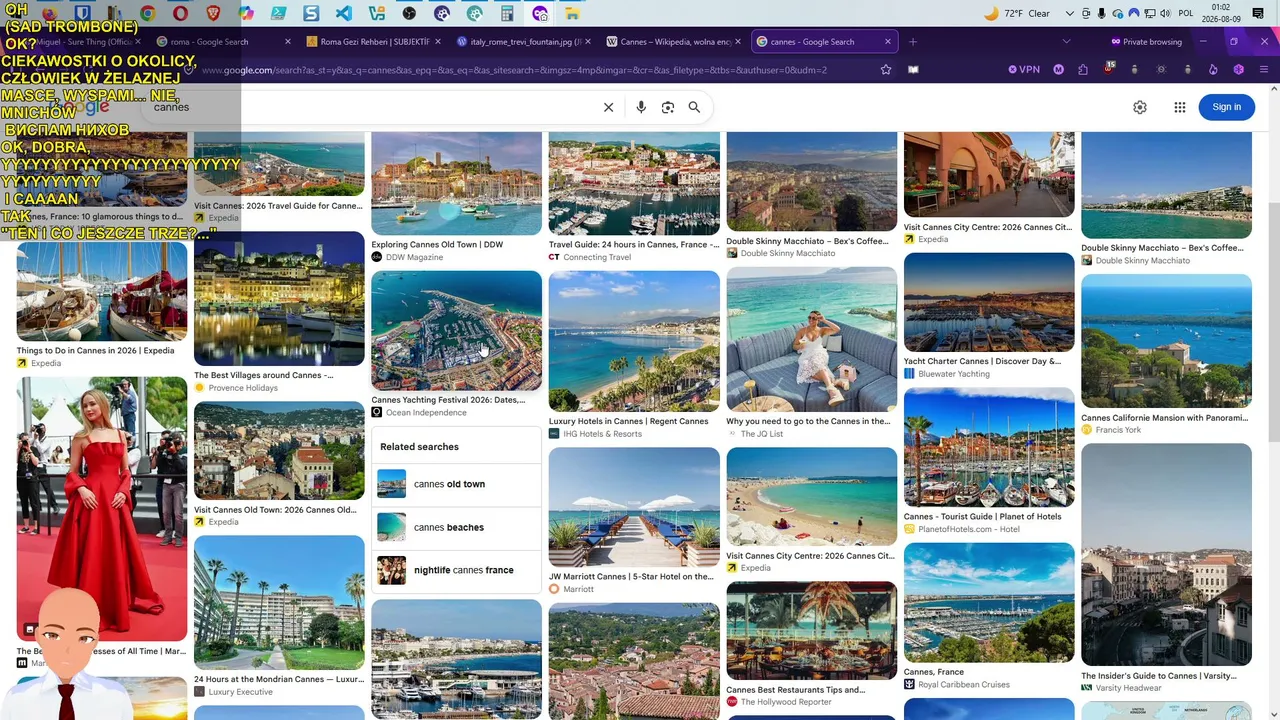Toggle reader view in the address bar
This screenshot has height=720, width=1280.
(913, 70)
